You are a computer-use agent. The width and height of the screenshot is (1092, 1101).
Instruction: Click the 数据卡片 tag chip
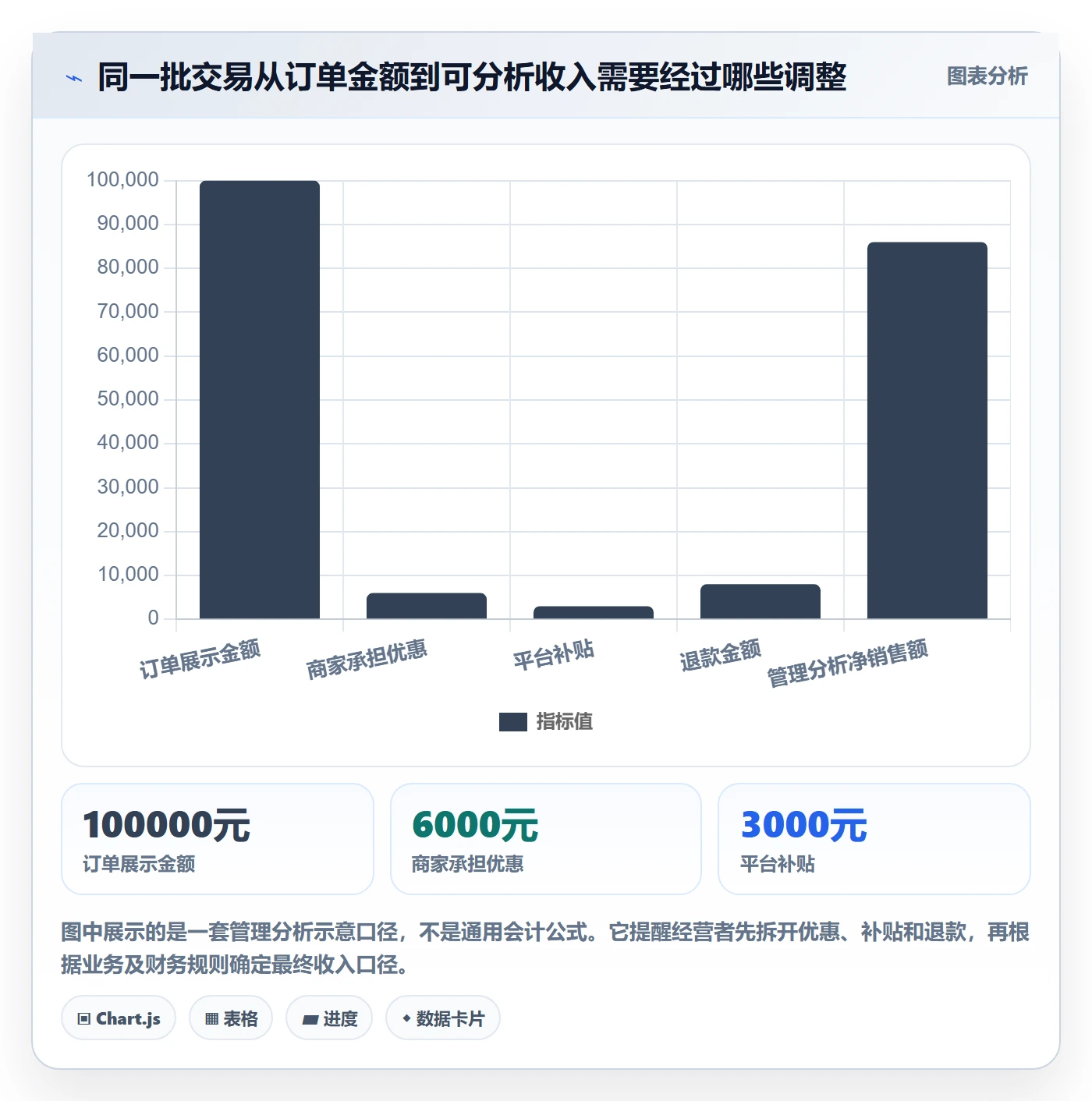[x=443, y=1018]
